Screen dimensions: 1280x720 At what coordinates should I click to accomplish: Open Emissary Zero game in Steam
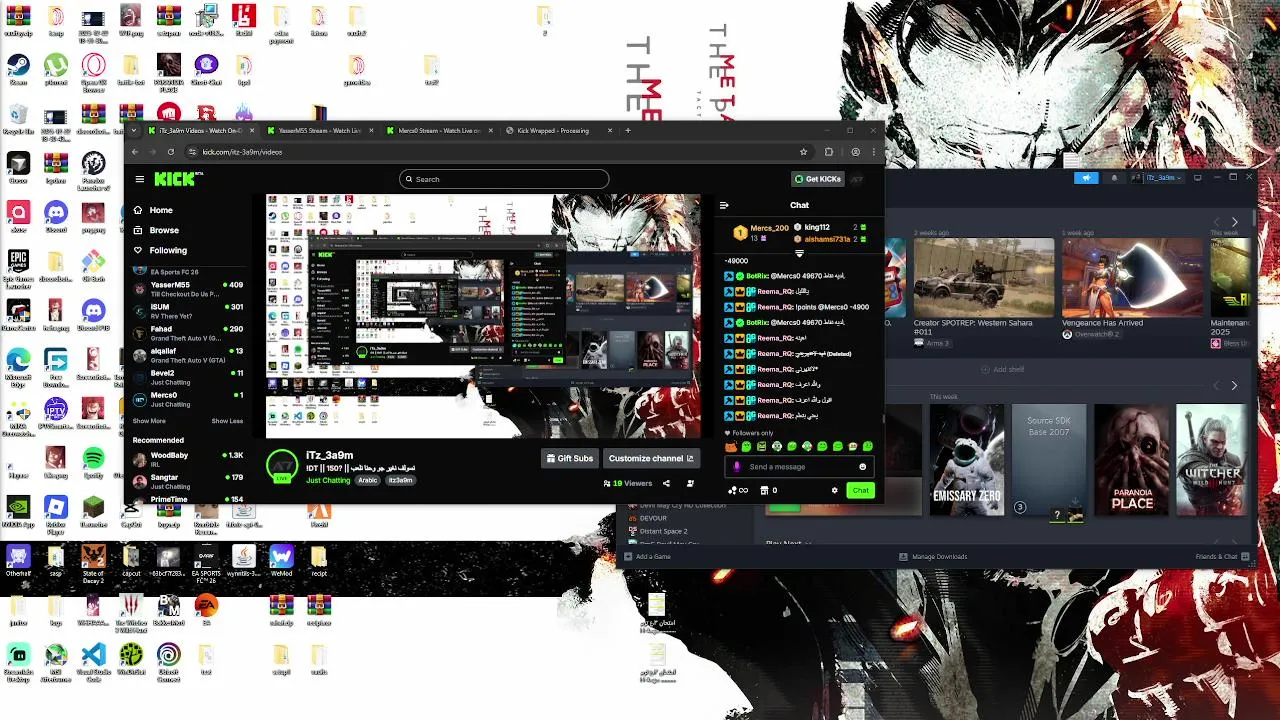click(966, 460)
